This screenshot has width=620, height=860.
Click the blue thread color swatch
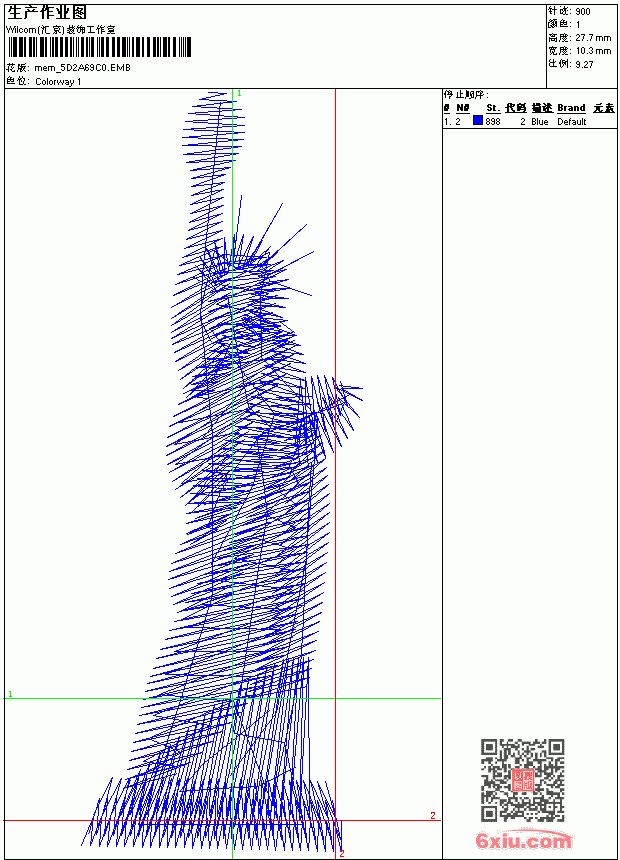478,120
